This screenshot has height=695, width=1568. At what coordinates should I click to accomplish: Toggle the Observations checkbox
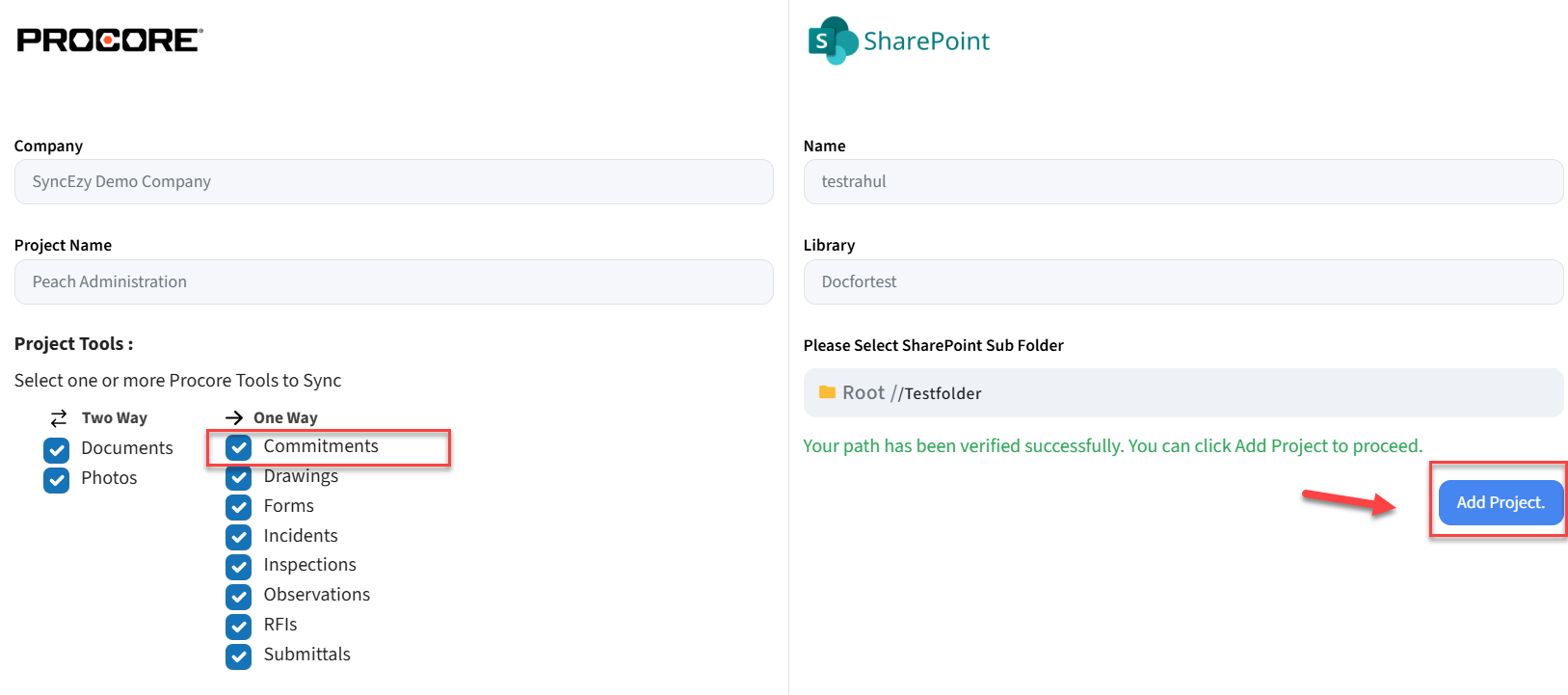coord(239,596)
